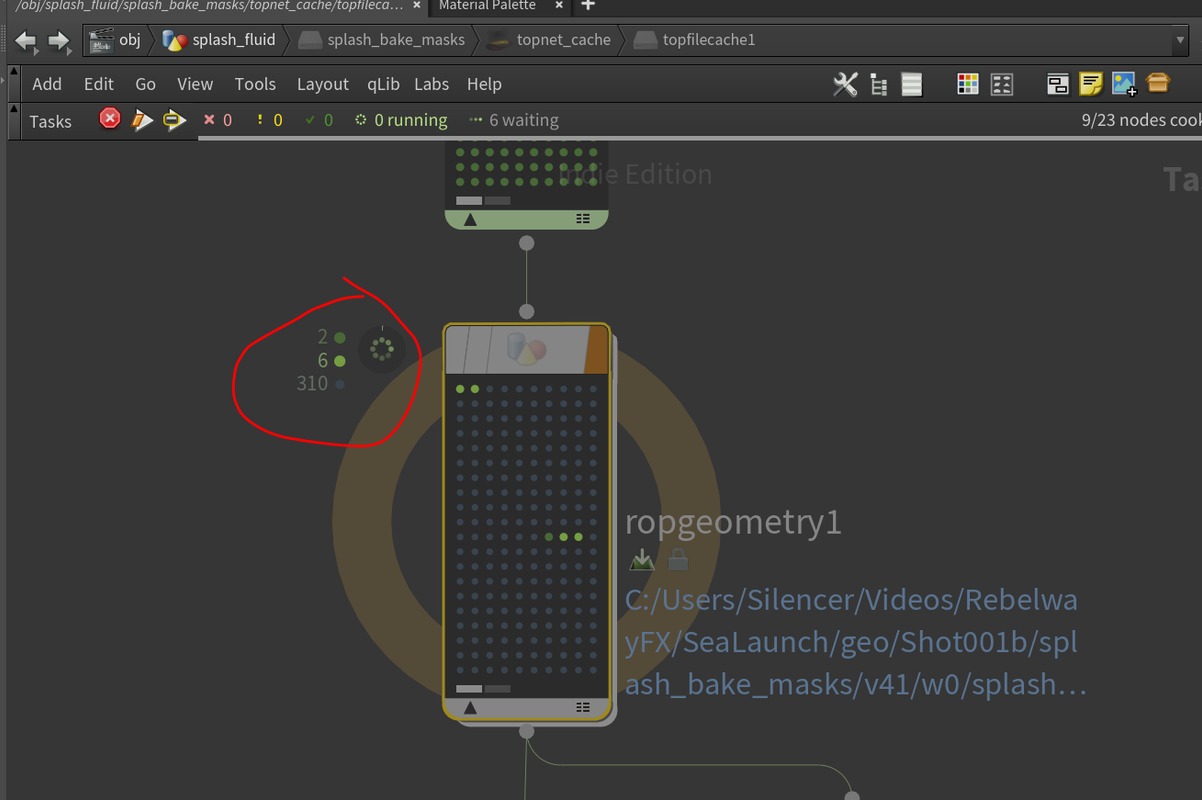Screen dimensions: 1202x800
Task: Click the upper node's output connector dot
Action: [527, 243]
